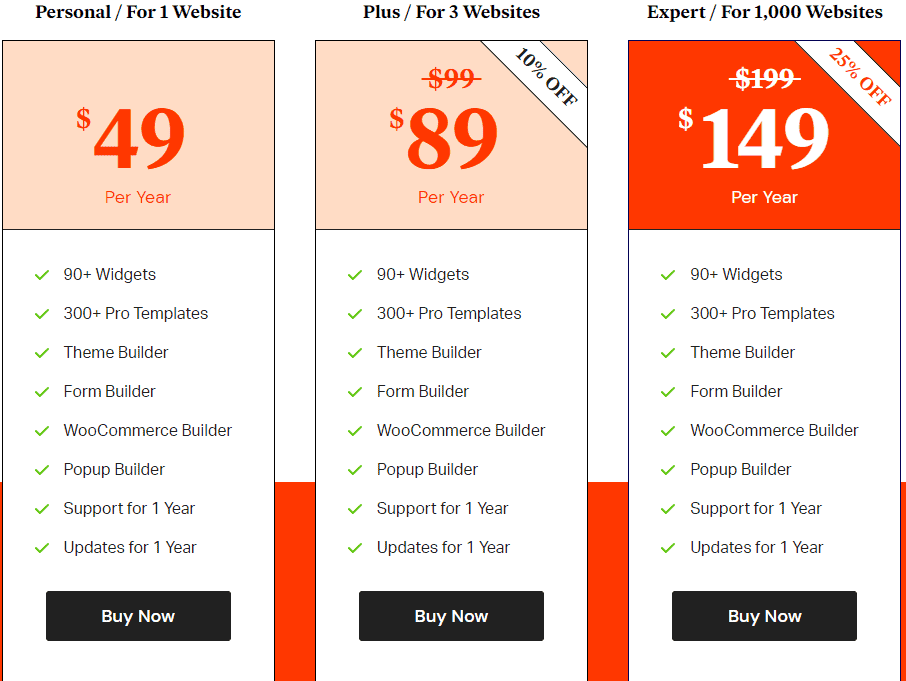The width and height of the screenshot is (906, 681).
Task: Click checkmark beside Plus plan Theme Builder
Action: [355, 353]
